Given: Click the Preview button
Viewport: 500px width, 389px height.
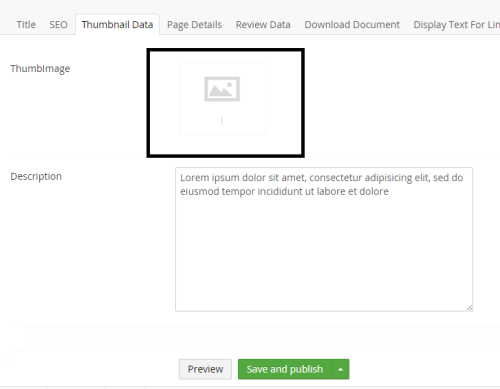Looking at the screenshot, I should click(205, 369).
